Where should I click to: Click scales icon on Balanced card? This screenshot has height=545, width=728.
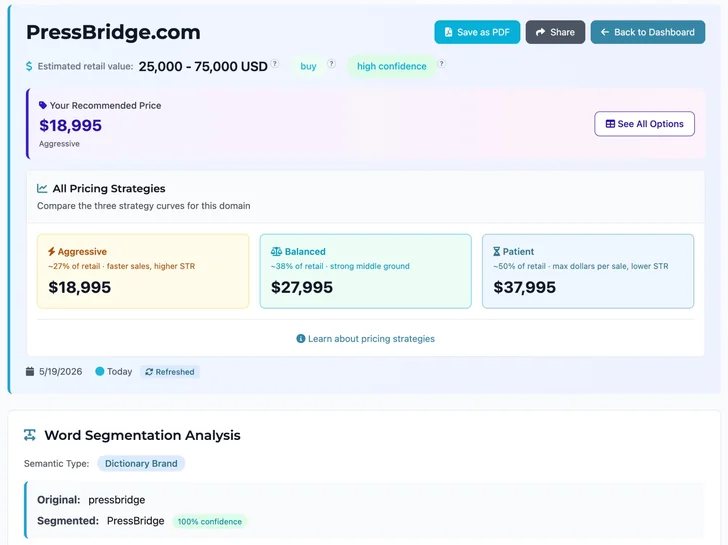pos(276,252)
